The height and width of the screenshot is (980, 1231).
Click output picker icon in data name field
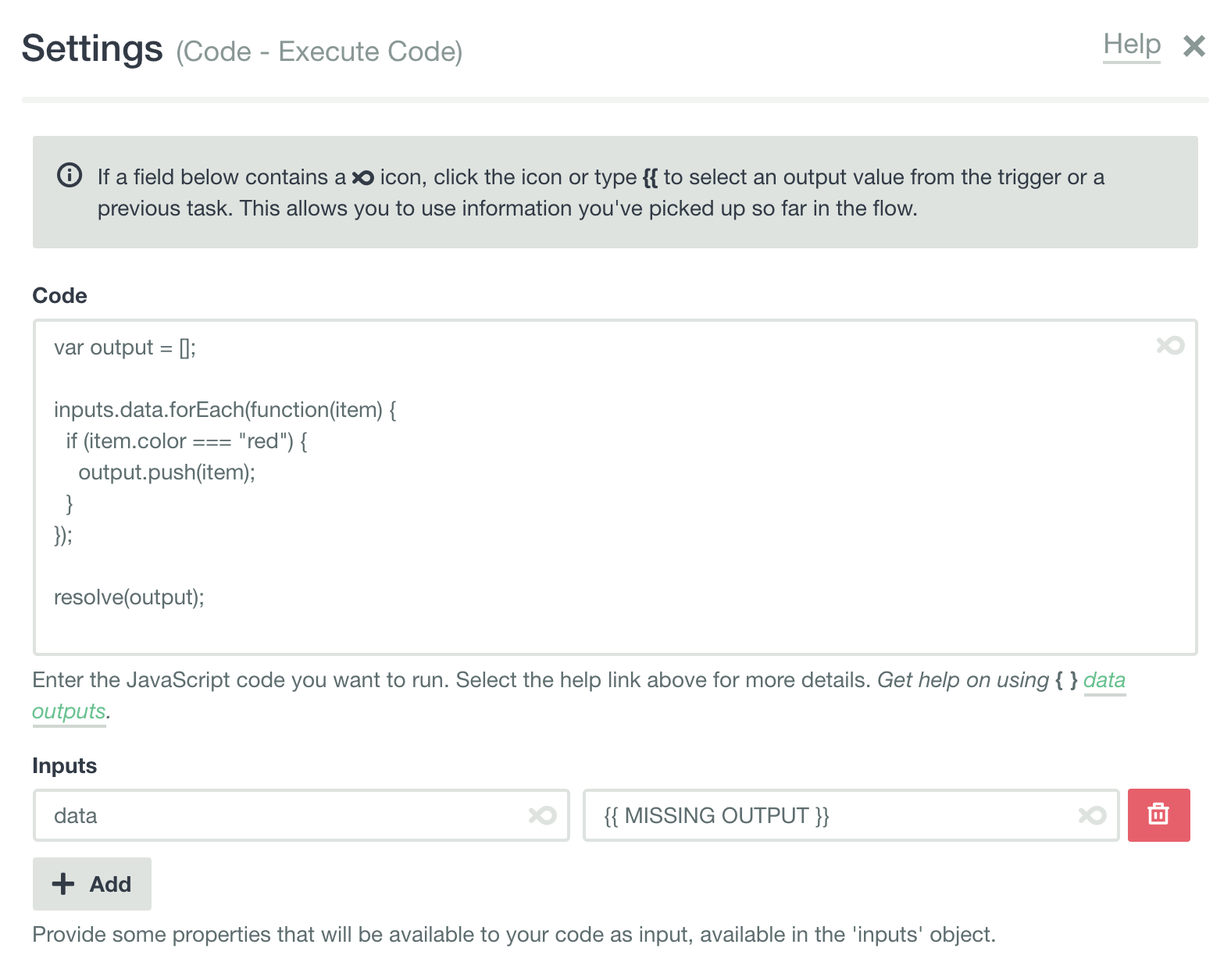tap(542, 815)
